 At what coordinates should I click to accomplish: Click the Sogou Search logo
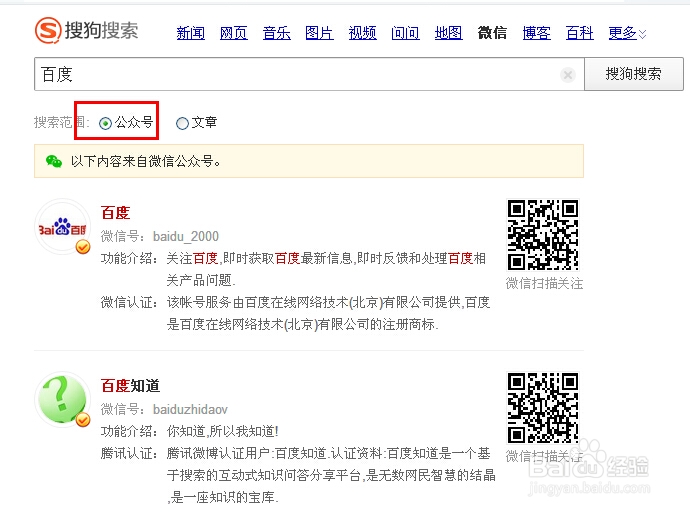coord(87,30)
